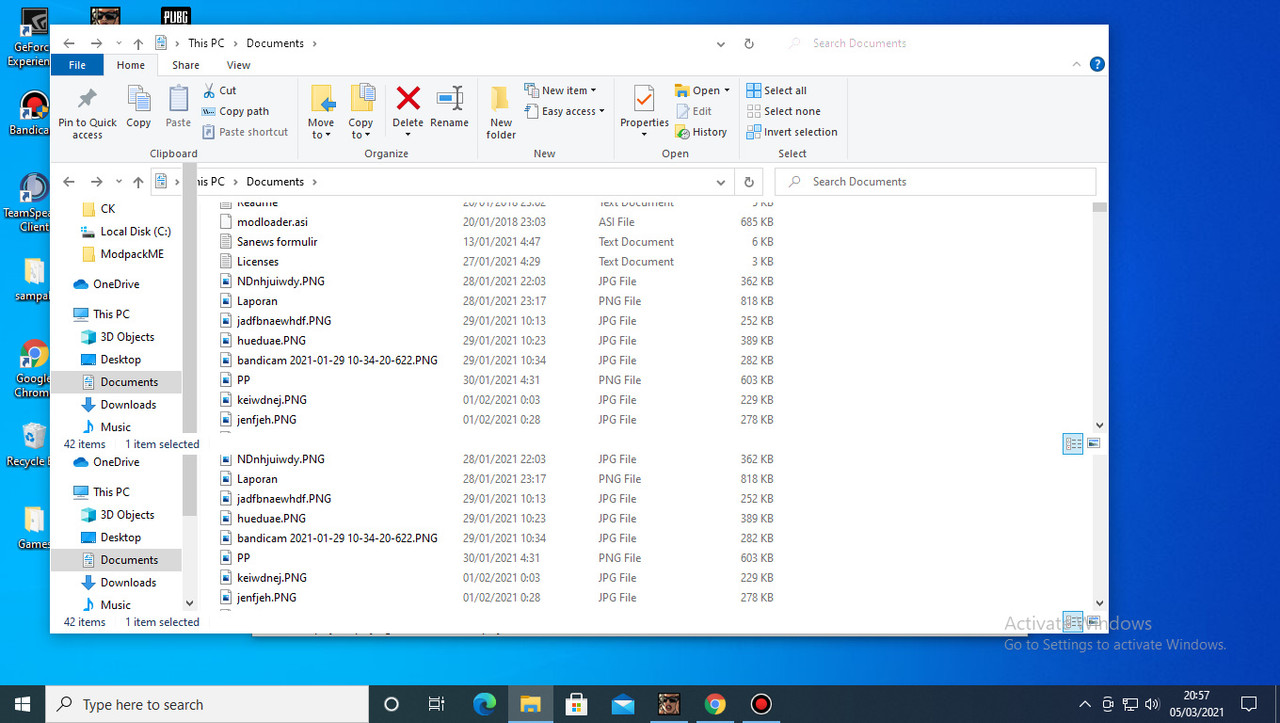
Task: Click the Chrome icon on the taskbar
Action: coord(715,704)
